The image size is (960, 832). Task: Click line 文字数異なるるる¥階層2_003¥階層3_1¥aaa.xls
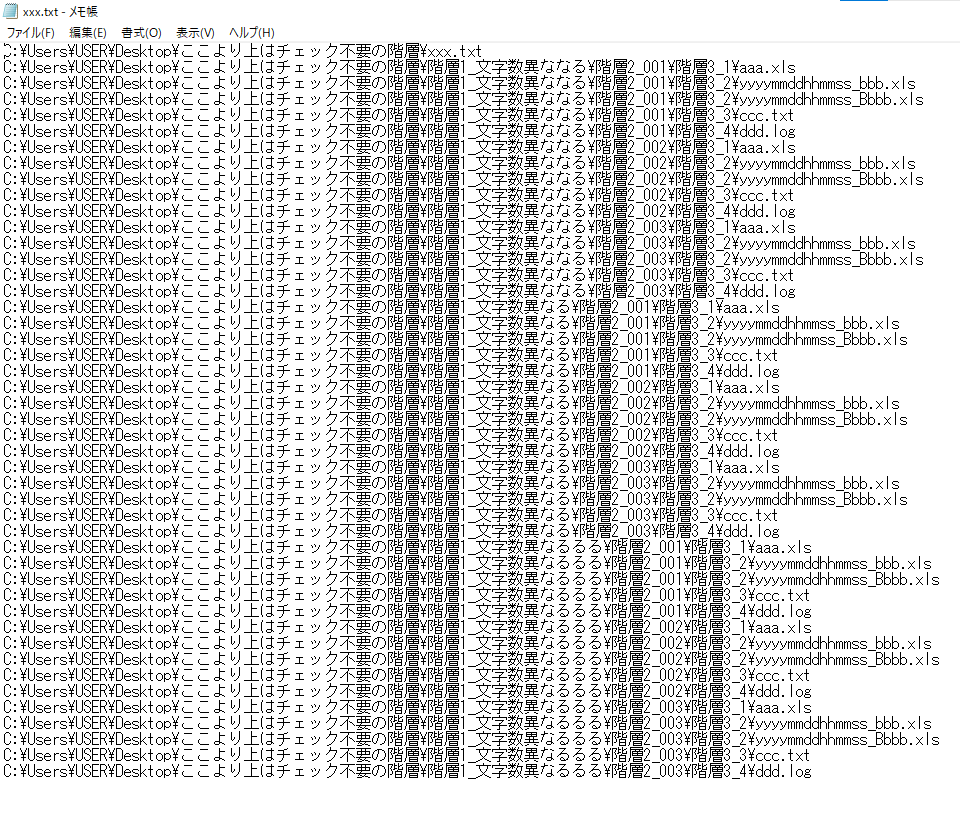pos(407,706)
